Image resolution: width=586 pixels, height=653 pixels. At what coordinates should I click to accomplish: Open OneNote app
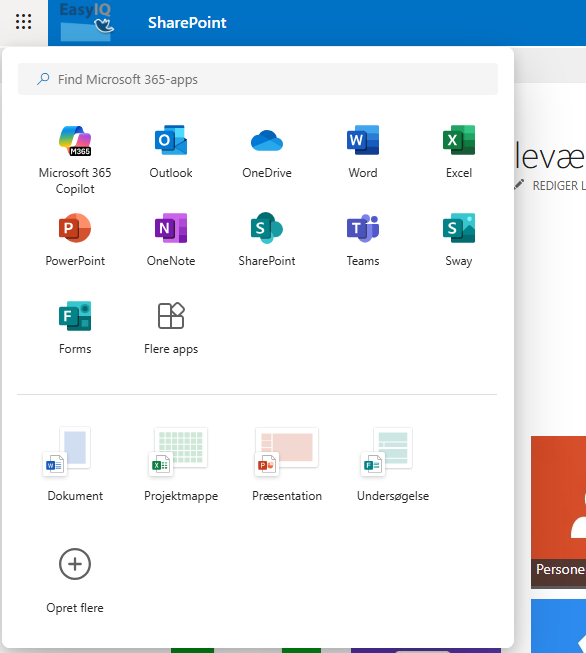(171, 240)
